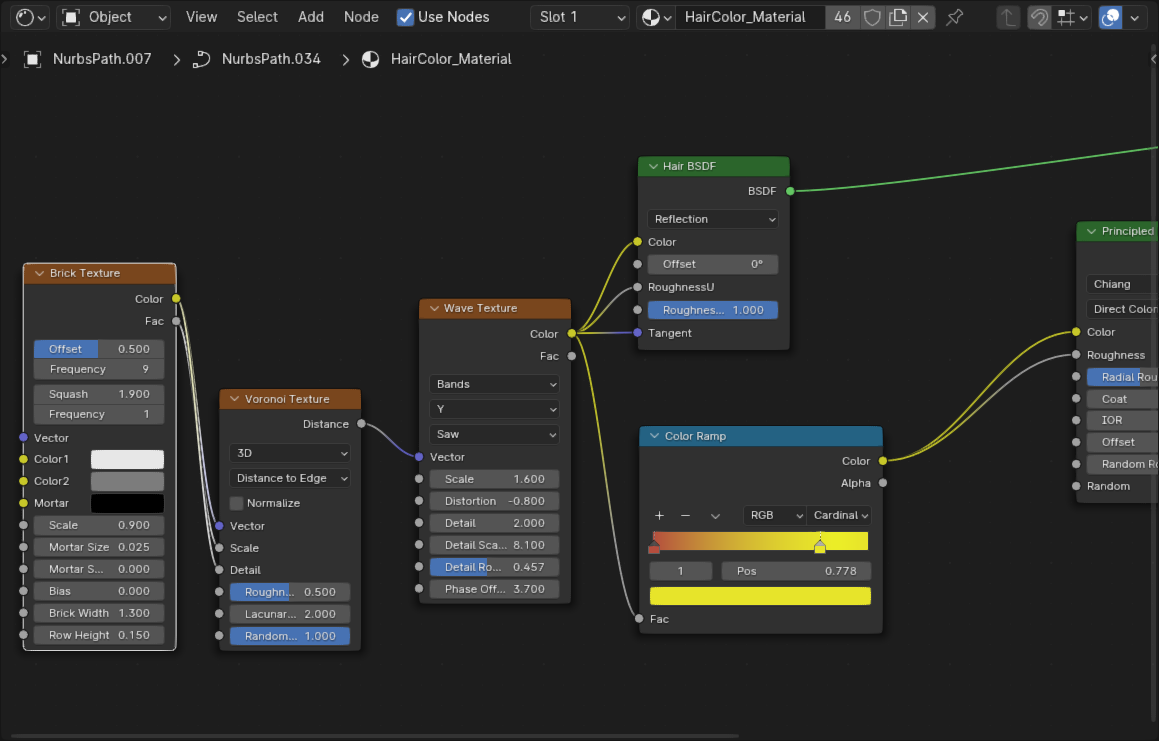Collapse the Color Ramp node

point(654,436)
